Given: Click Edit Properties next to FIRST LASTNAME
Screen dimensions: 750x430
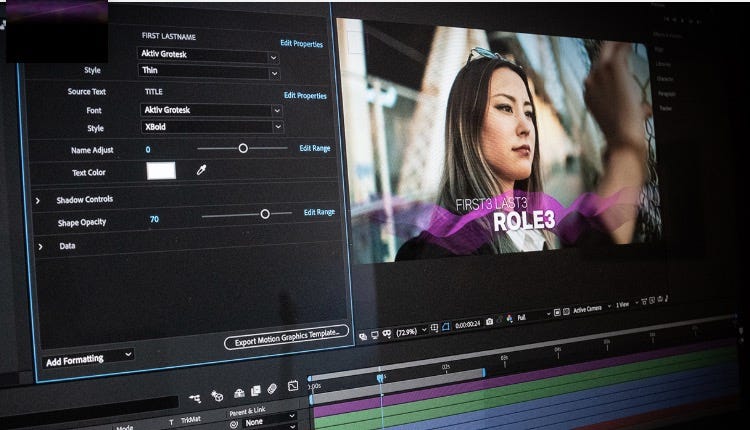Looking at the screenshot, I should (x=301, y=44).
